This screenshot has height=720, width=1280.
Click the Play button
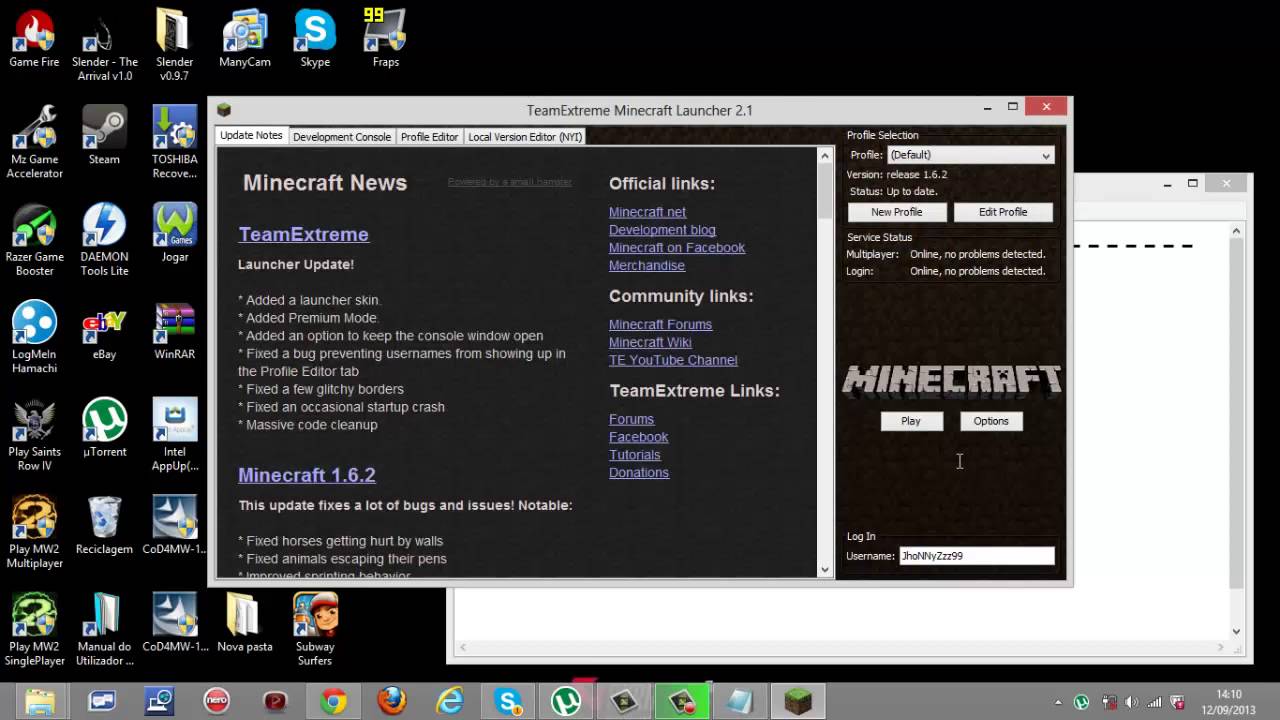pos(911,421)
